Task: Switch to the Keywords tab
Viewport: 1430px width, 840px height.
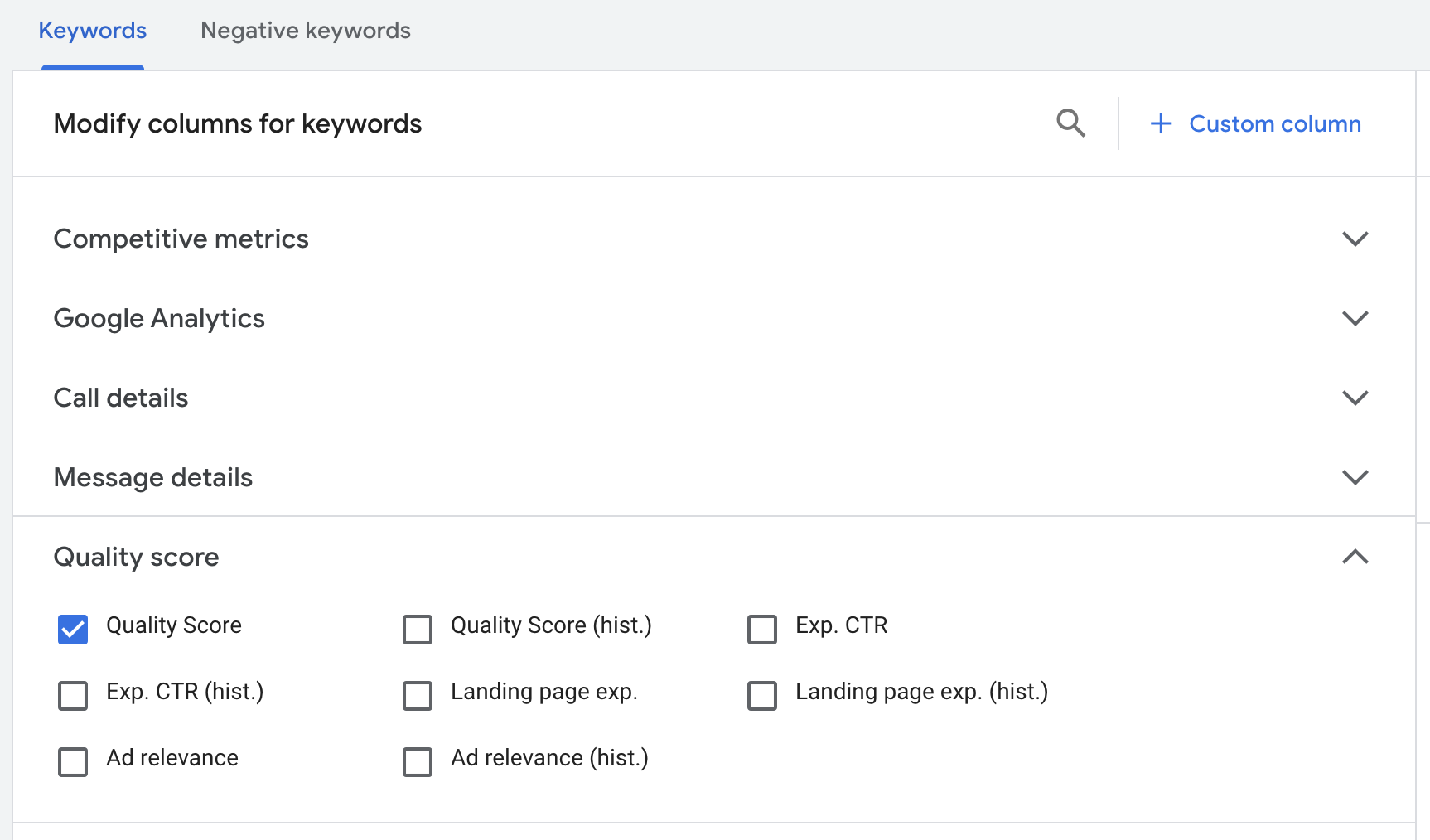Action: click(x=93, y=31)
